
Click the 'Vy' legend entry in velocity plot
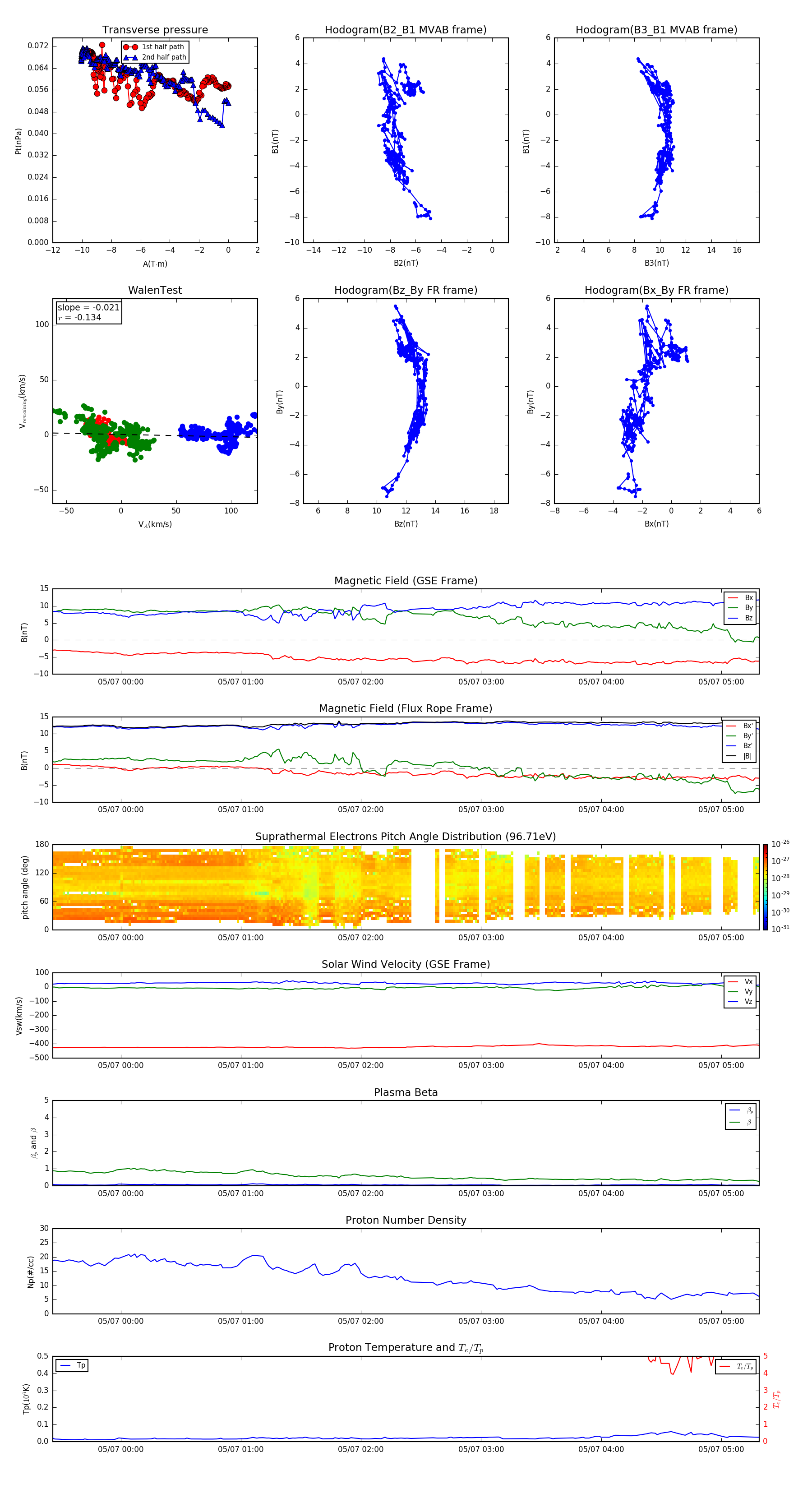pos(740,992)
